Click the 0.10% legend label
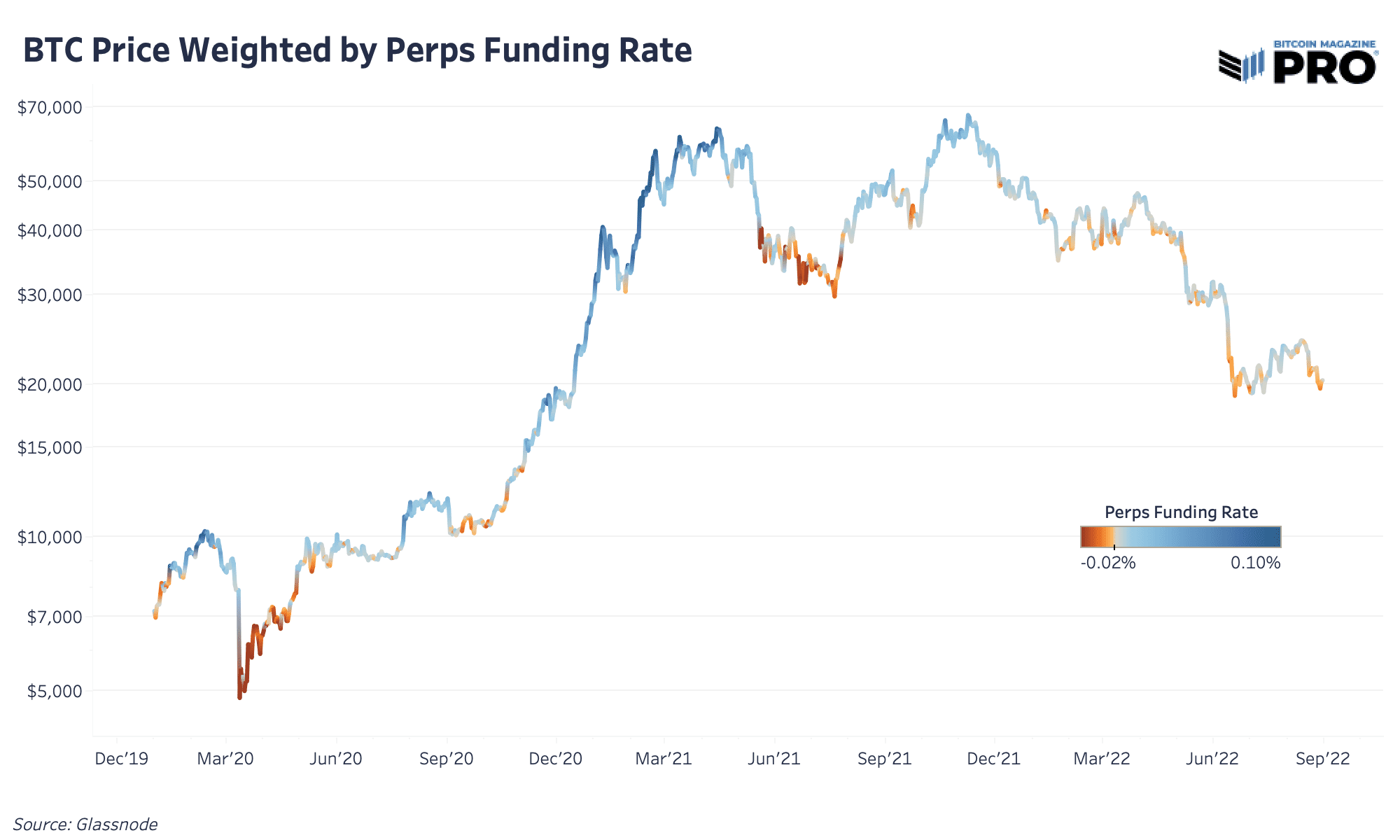1400x840 pixels. [x=1255, y=563]
